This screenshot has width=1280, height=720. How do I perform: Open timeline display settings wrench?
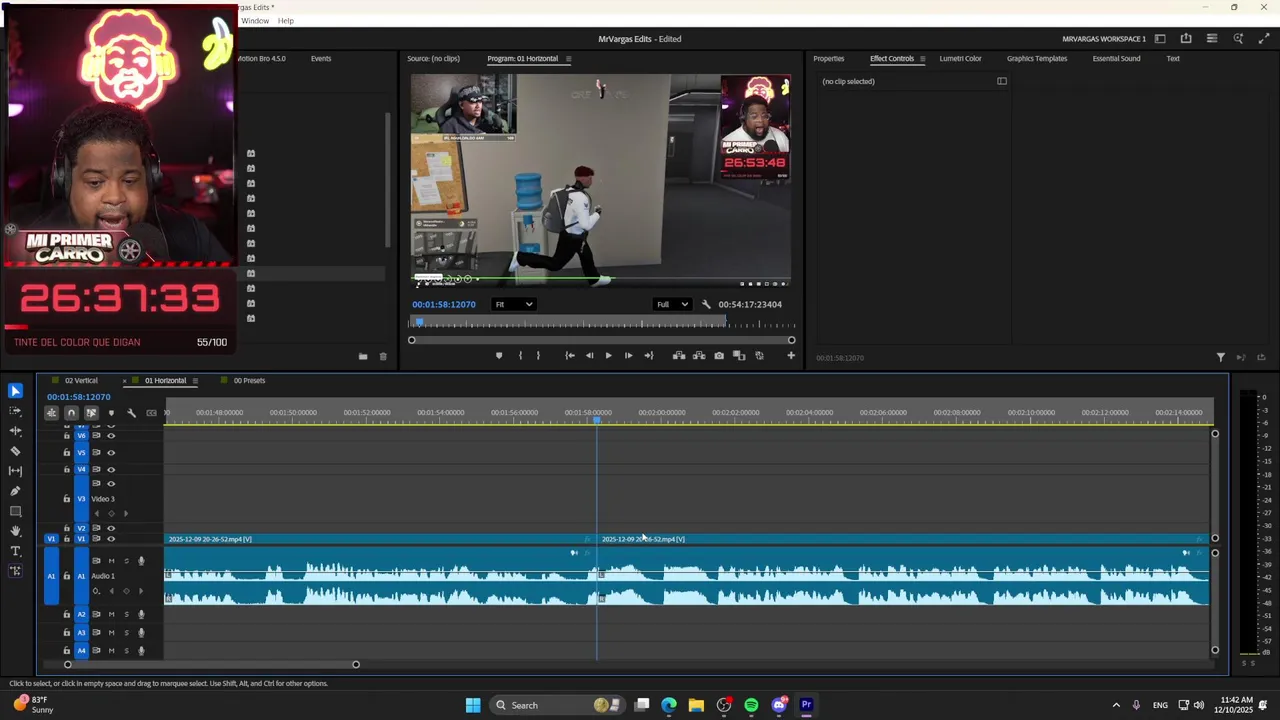click(131, 413)
